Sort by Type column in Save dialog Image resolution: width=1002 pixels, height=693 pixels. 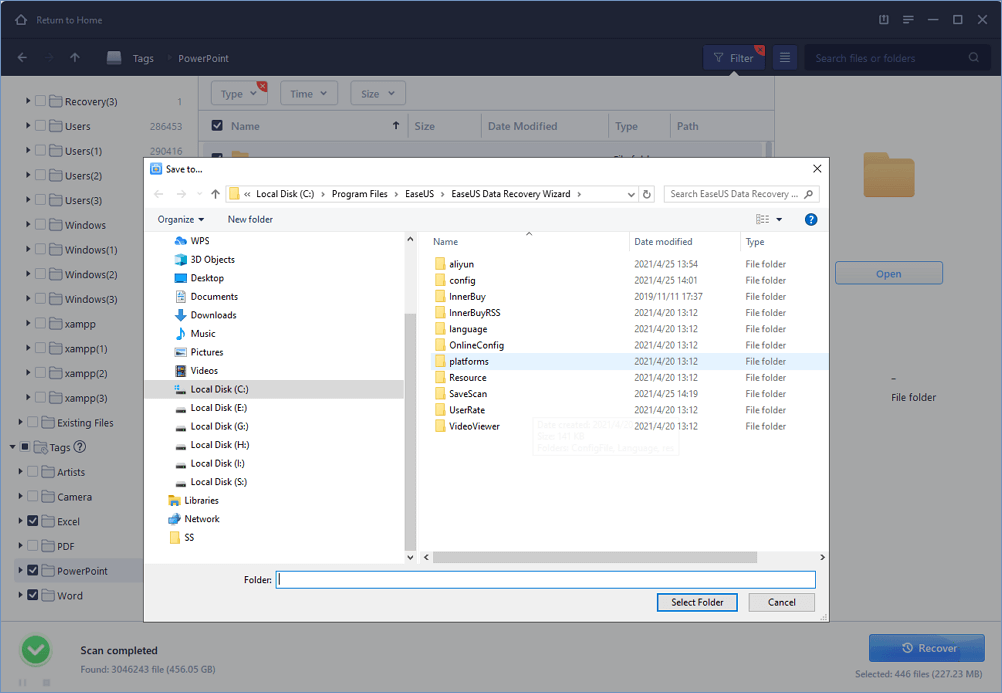(x=755, y=242)
